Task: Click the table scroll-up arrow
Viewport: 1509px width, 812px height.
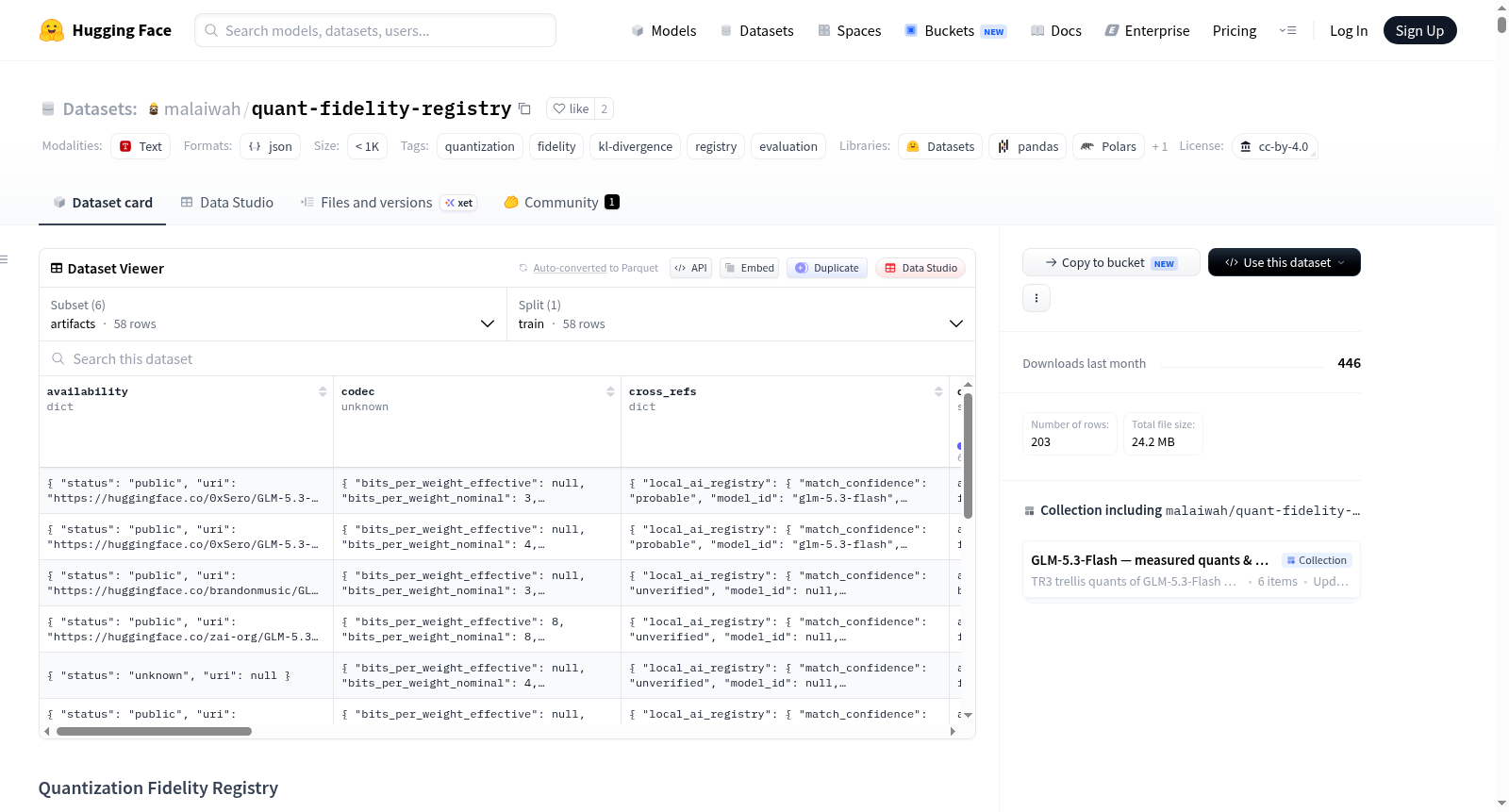Action: (968, 385)
